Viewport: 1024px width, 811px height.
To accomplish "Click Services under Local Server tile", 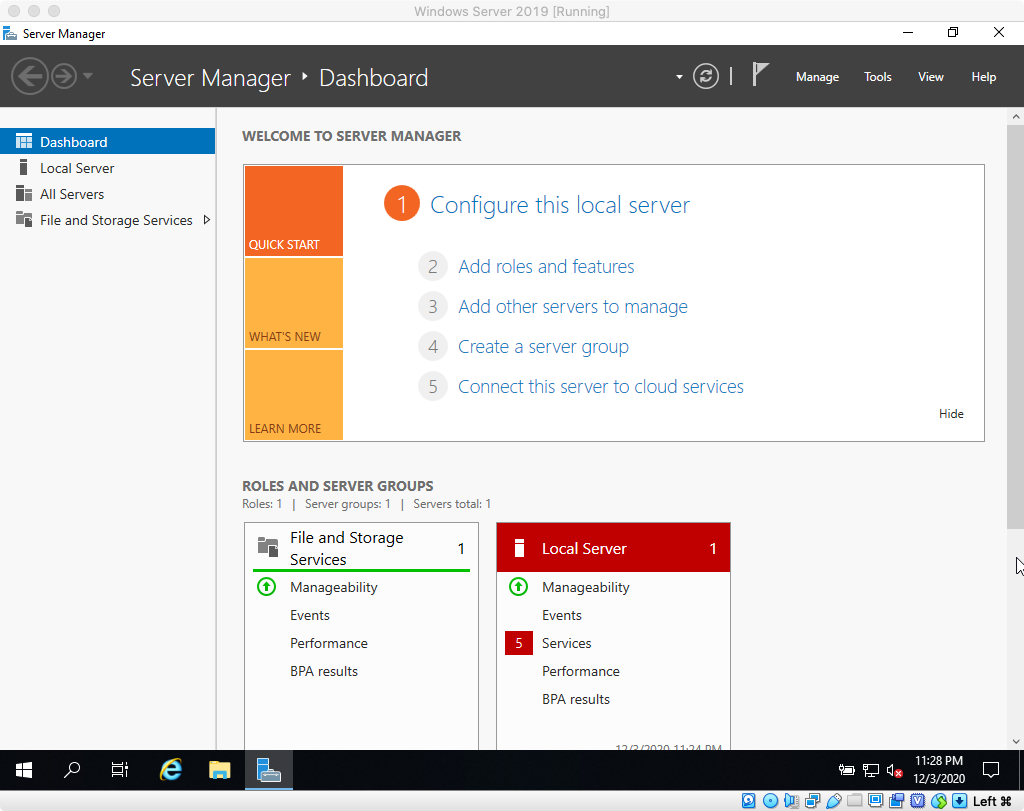I will tap(566, 643).
